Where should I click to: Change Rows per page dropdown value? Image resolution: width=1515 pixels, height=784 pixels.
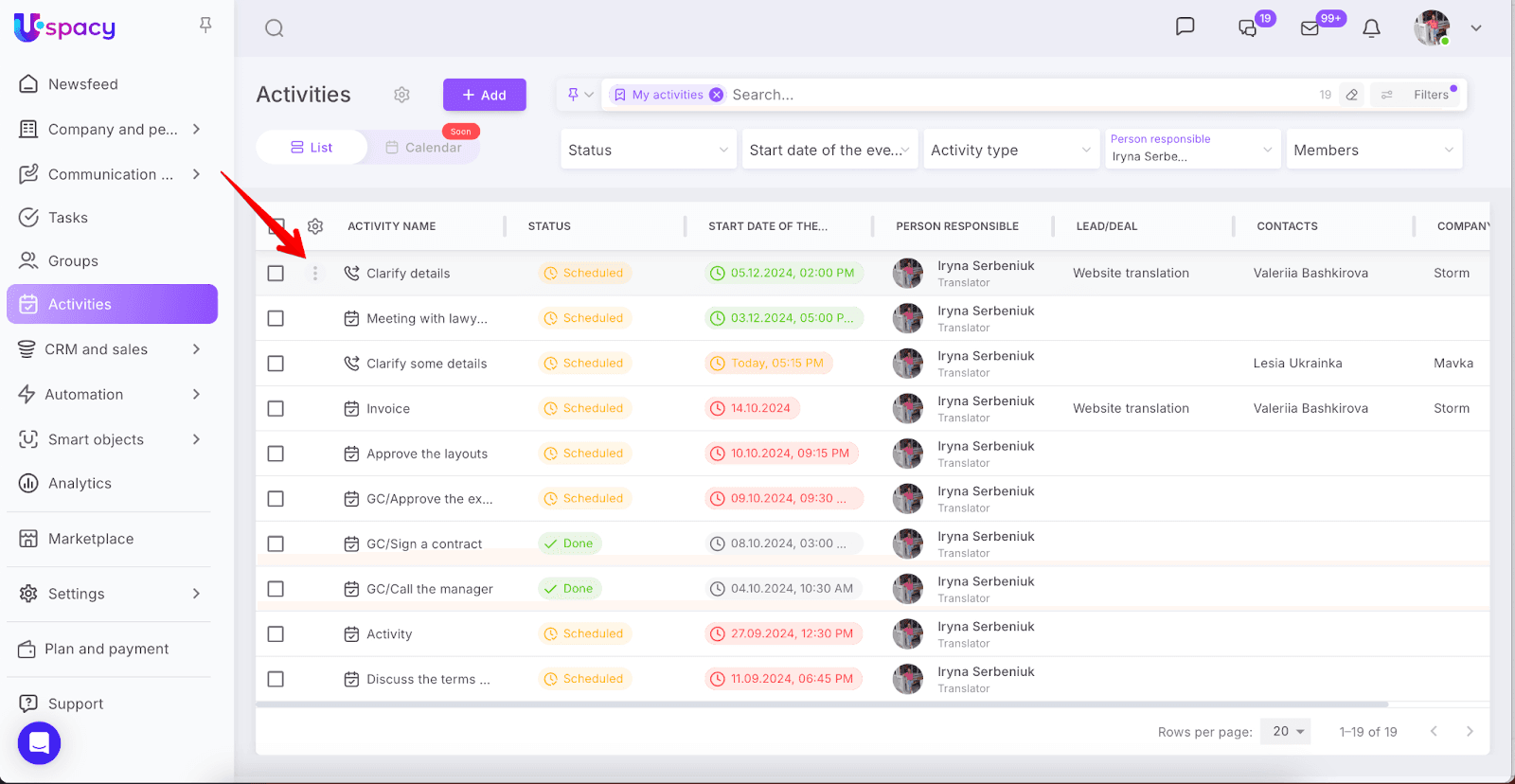[1285, 731]
